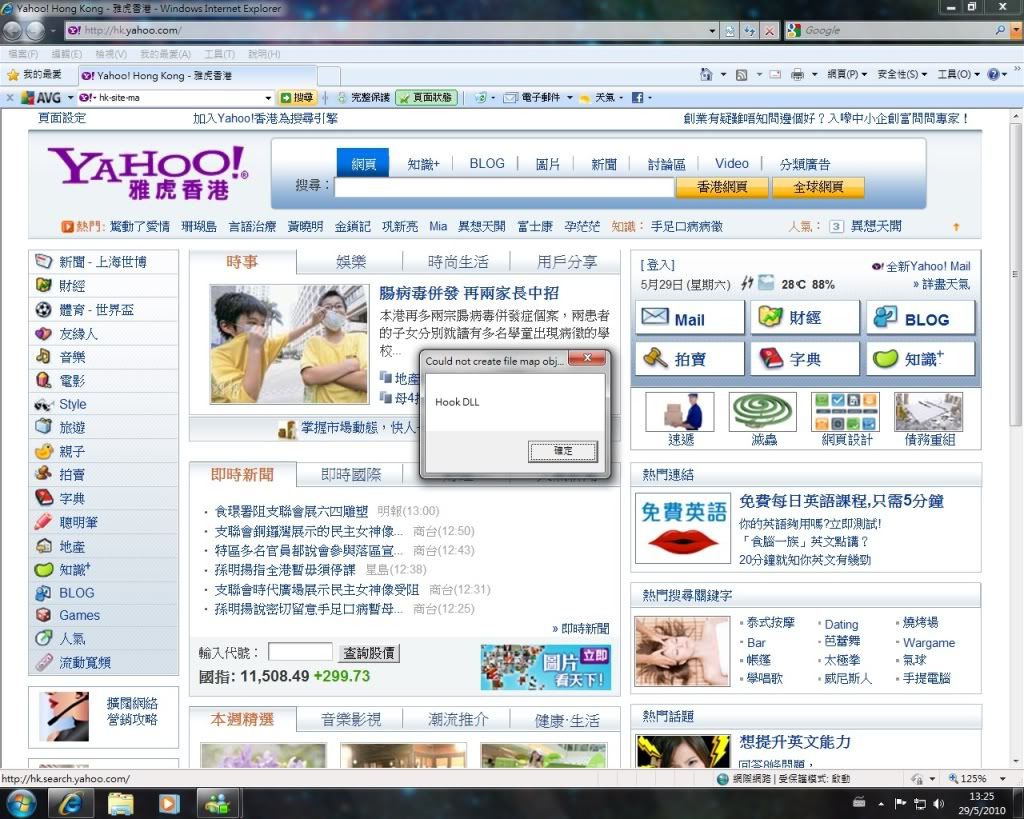This screenshot has width=1024, height=819.
Task: Click the stock code 輸入代號 input field
Action: (300, 652)
